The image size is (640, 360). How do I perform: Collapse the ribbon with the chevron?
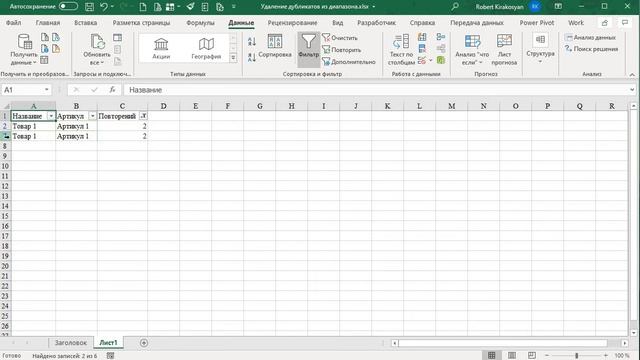click(x=632, y=74)
